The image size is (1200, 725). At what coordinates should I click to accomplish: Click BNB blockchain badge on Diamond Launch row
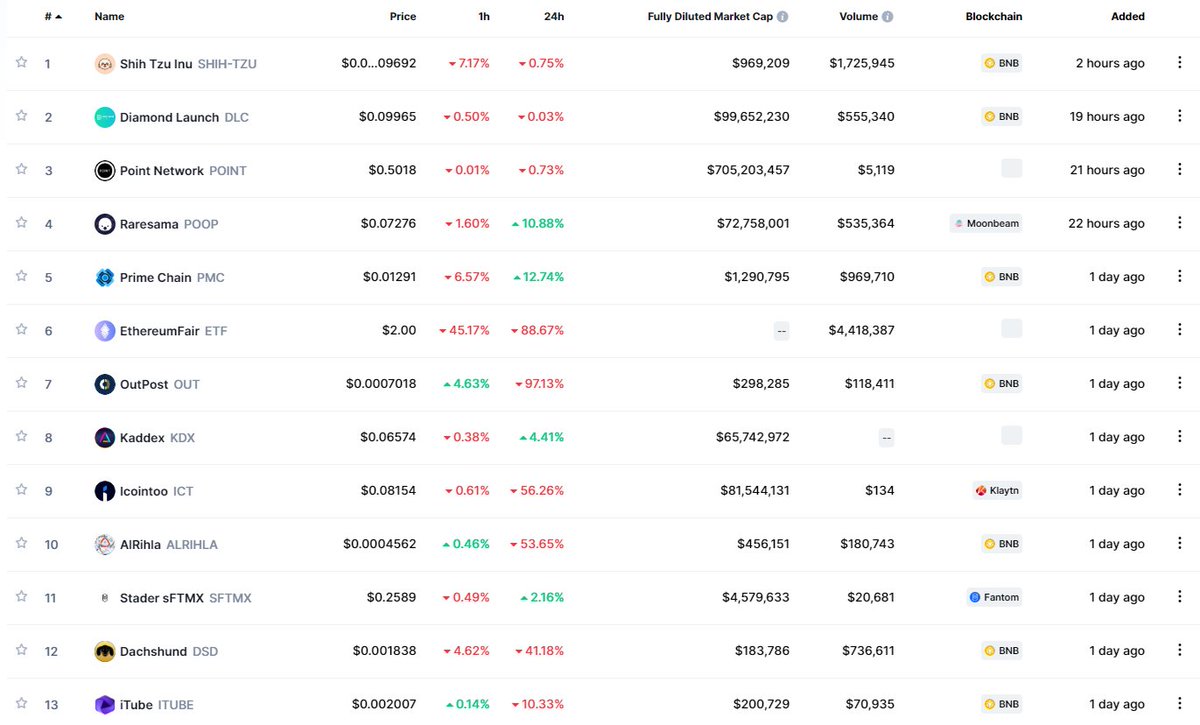click(x=1002, y=117)
